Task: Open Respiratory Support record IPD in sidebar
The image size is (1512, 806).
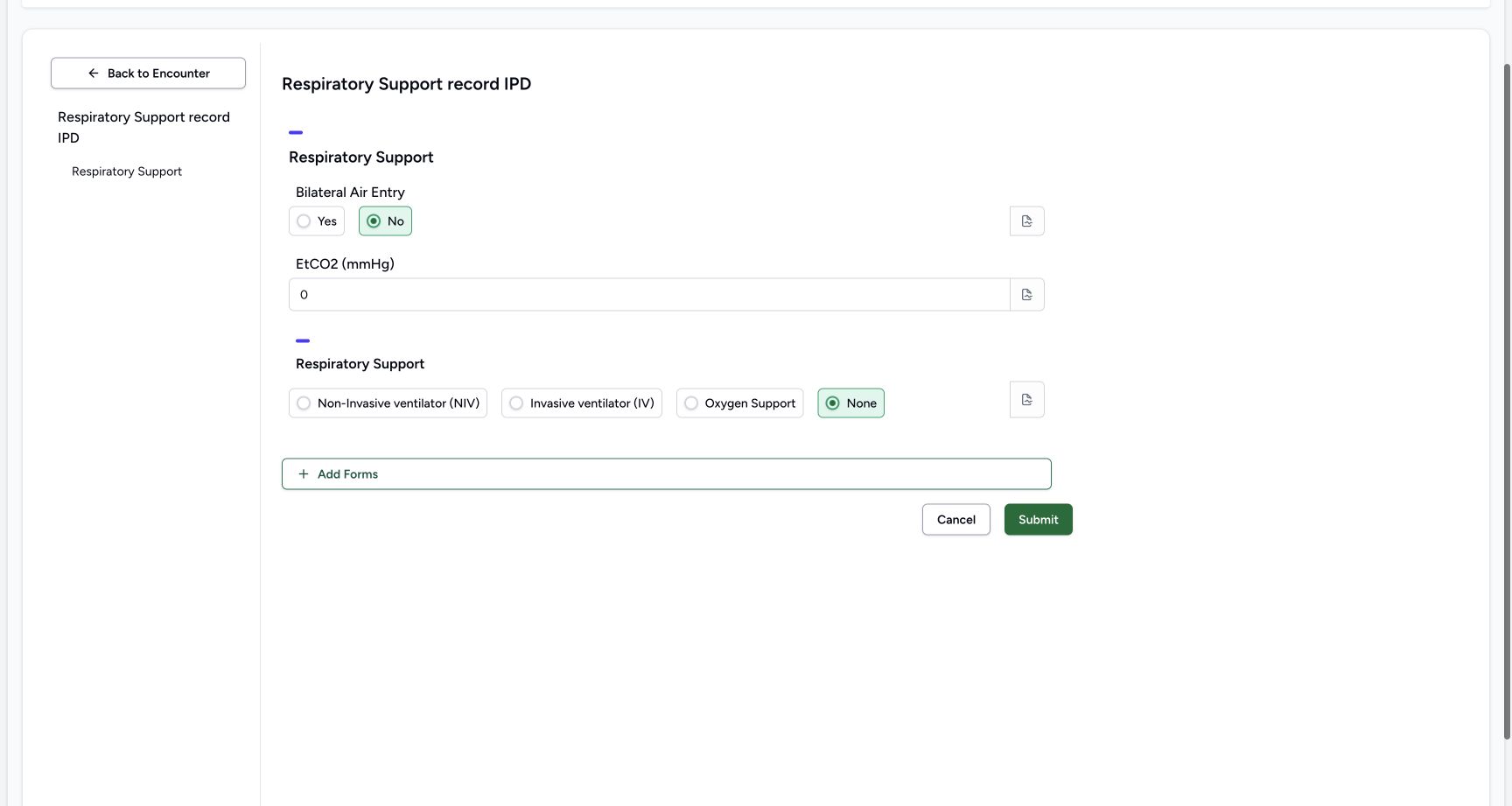Action: tap(144, 128)
